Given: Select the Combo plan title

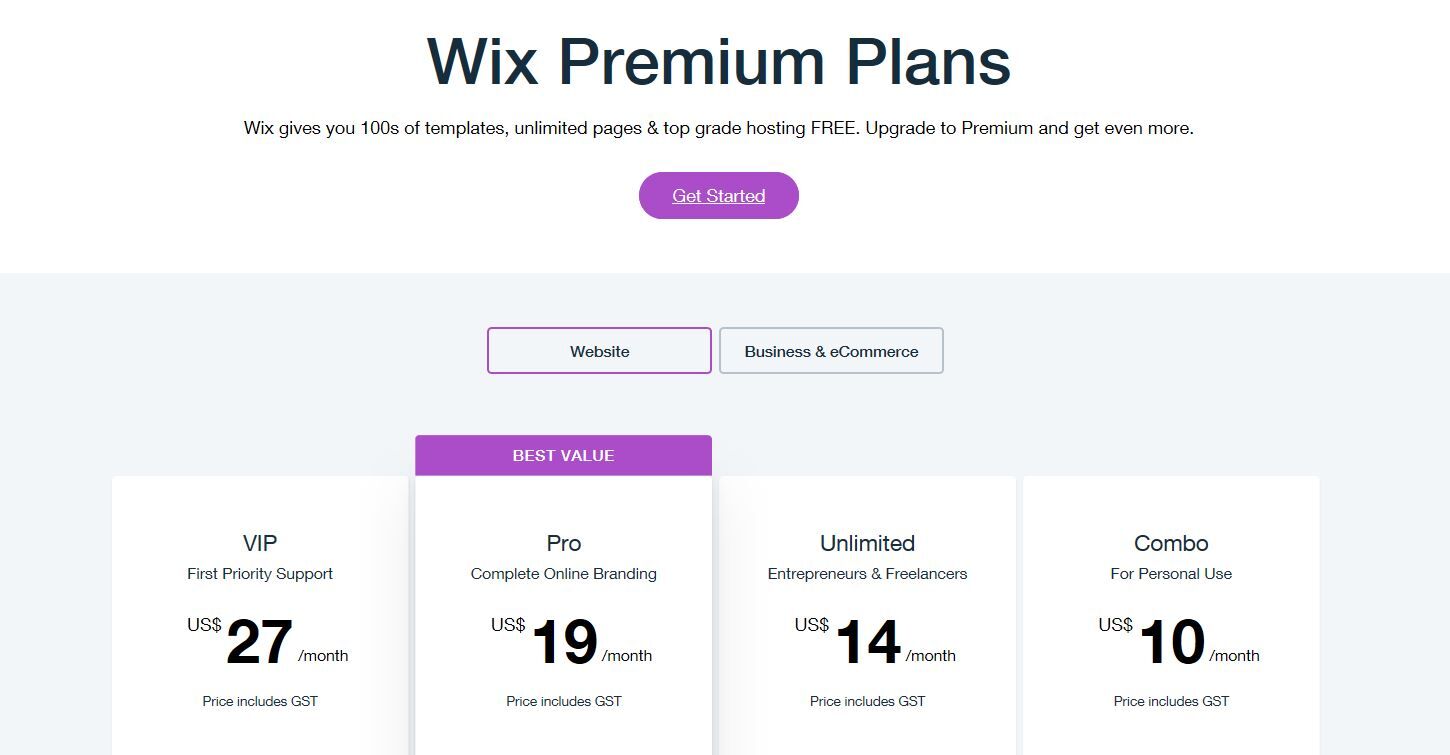Looking at the screenshot, I should coord(1171,543).
